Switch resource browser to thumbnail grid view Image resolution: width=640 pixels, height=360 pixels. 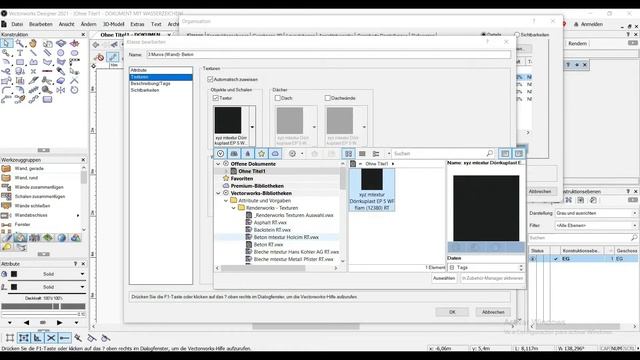[x=348, y=153]
